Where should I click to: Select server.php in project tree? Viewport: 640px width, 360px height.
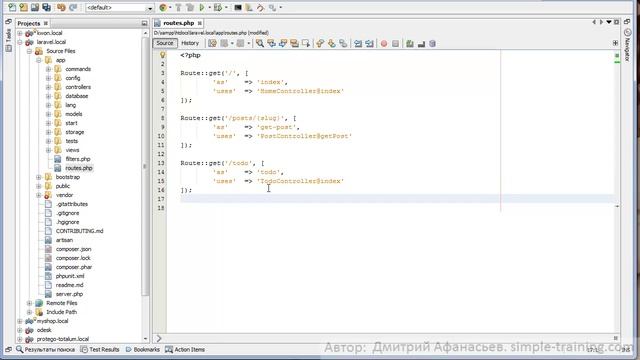[69, 294]
